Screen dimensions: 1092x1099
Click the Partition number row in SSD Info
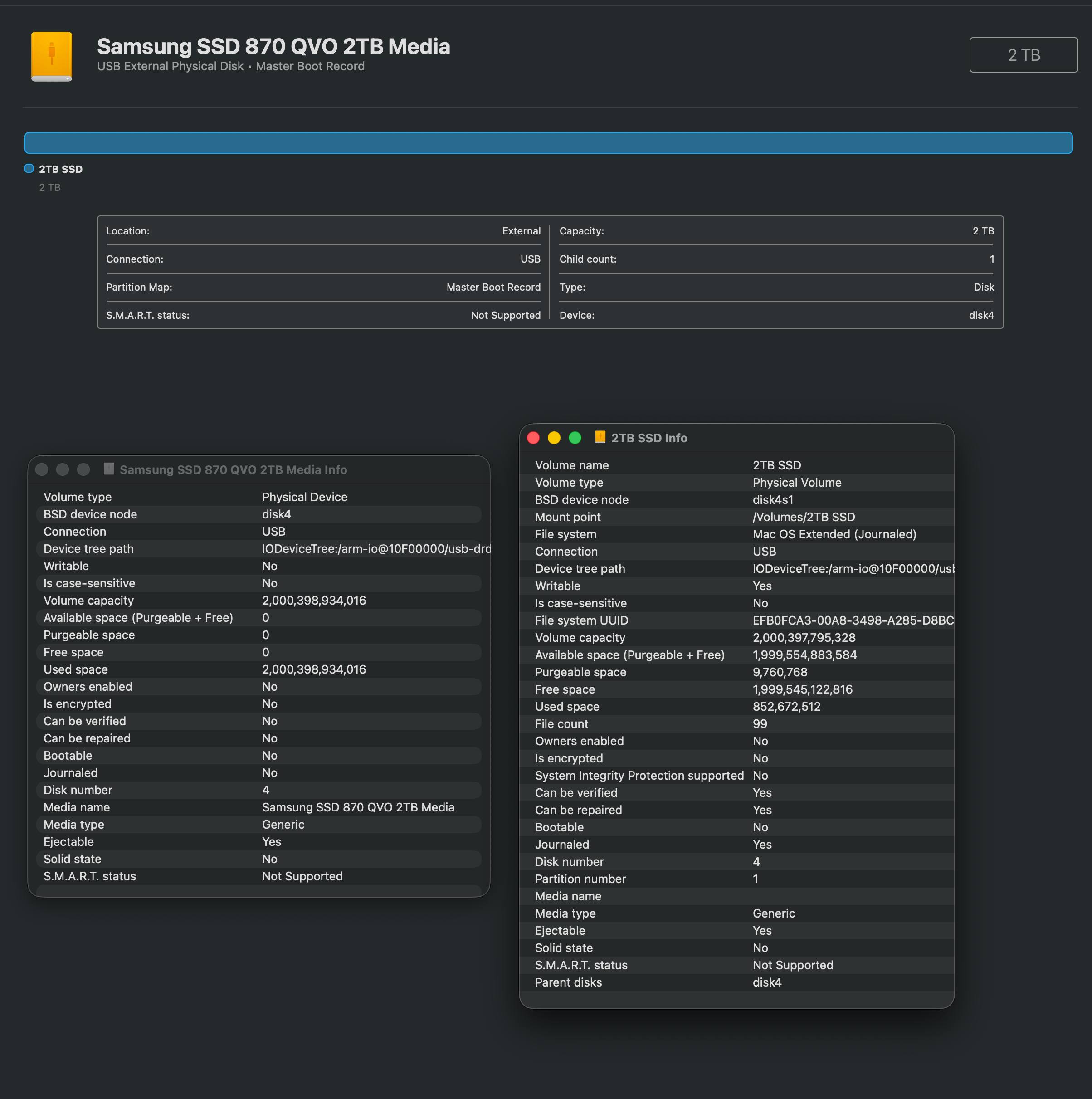[x=736, y=879]
